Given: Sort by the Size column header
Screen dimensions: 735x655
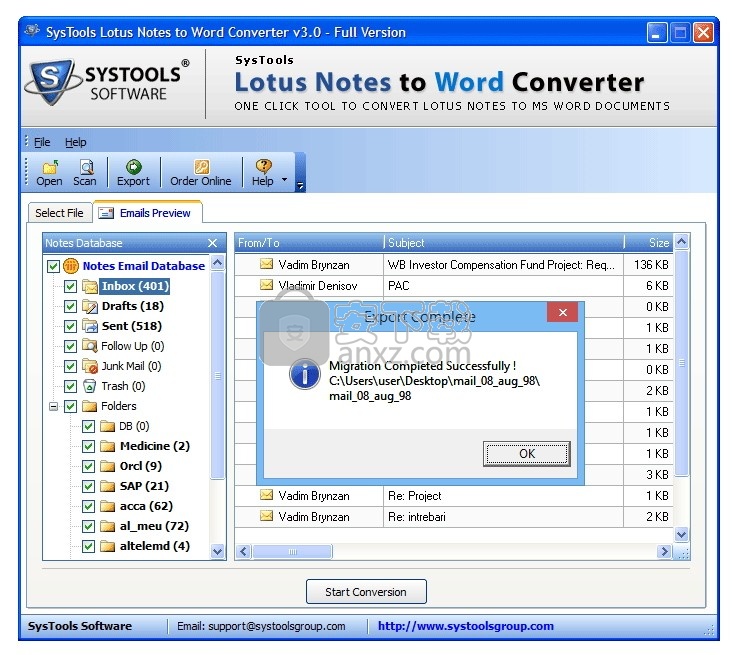Looking at the screenshot, I should (649, 243).
